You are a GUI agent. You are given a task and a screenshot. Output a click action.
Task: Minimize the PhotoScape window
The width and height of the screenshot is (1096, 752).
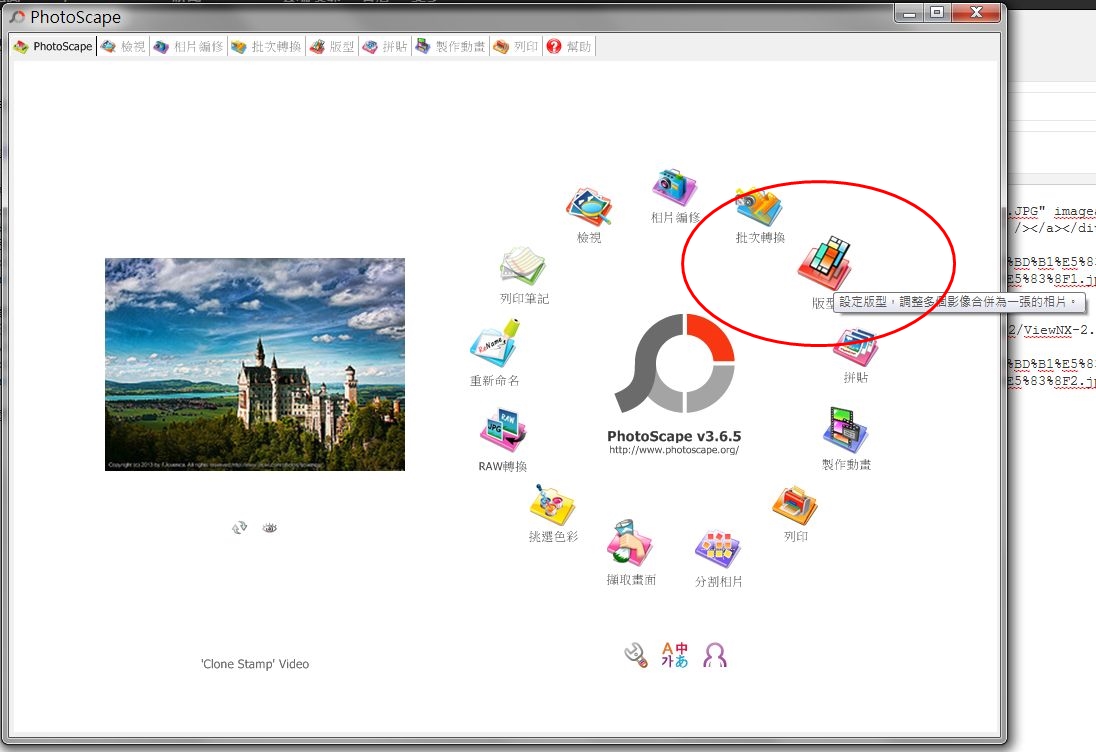(909, 13)
